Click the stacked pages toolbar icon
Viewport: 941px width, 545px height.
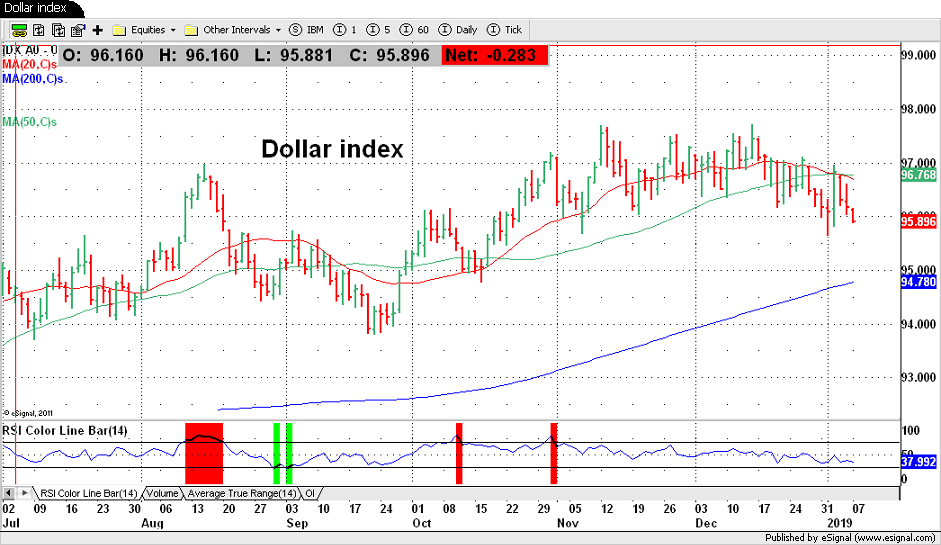(58, 30)
